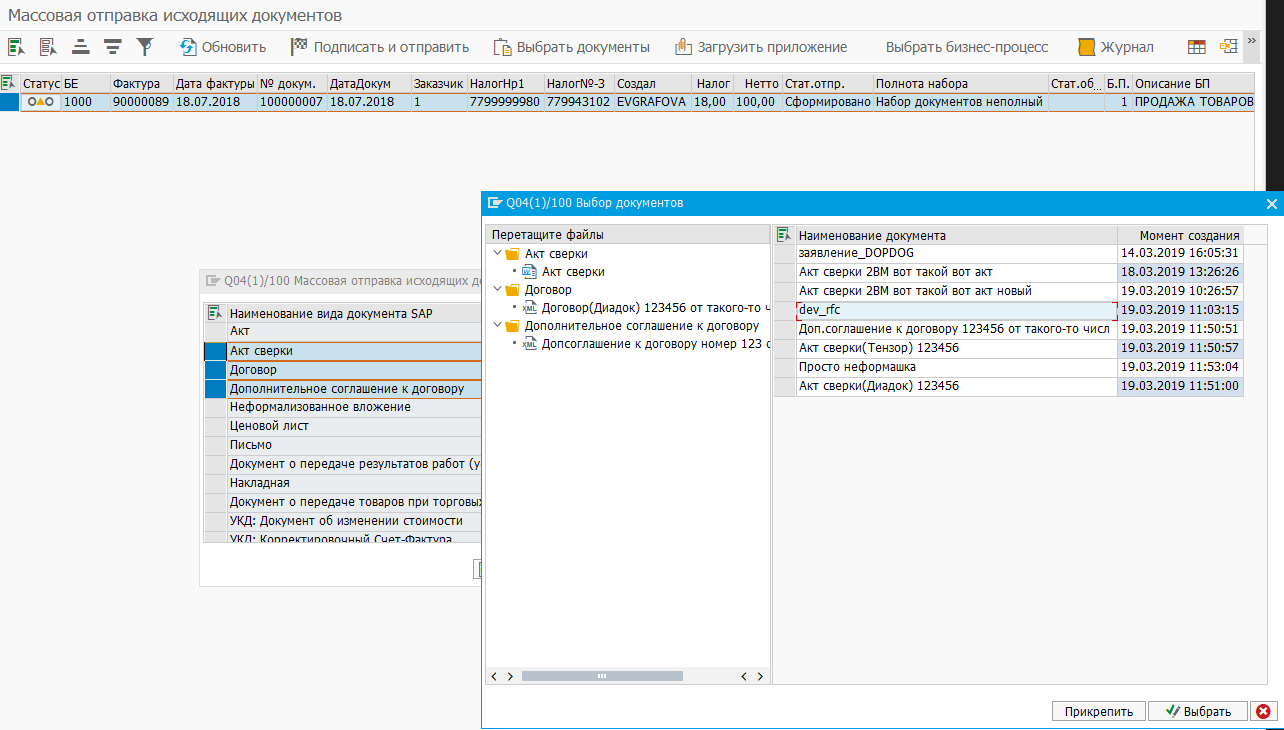Open Выбрать бизнес-процесс menu item
This screenshot has height=730, width=1284.
(x=966, y=47)
